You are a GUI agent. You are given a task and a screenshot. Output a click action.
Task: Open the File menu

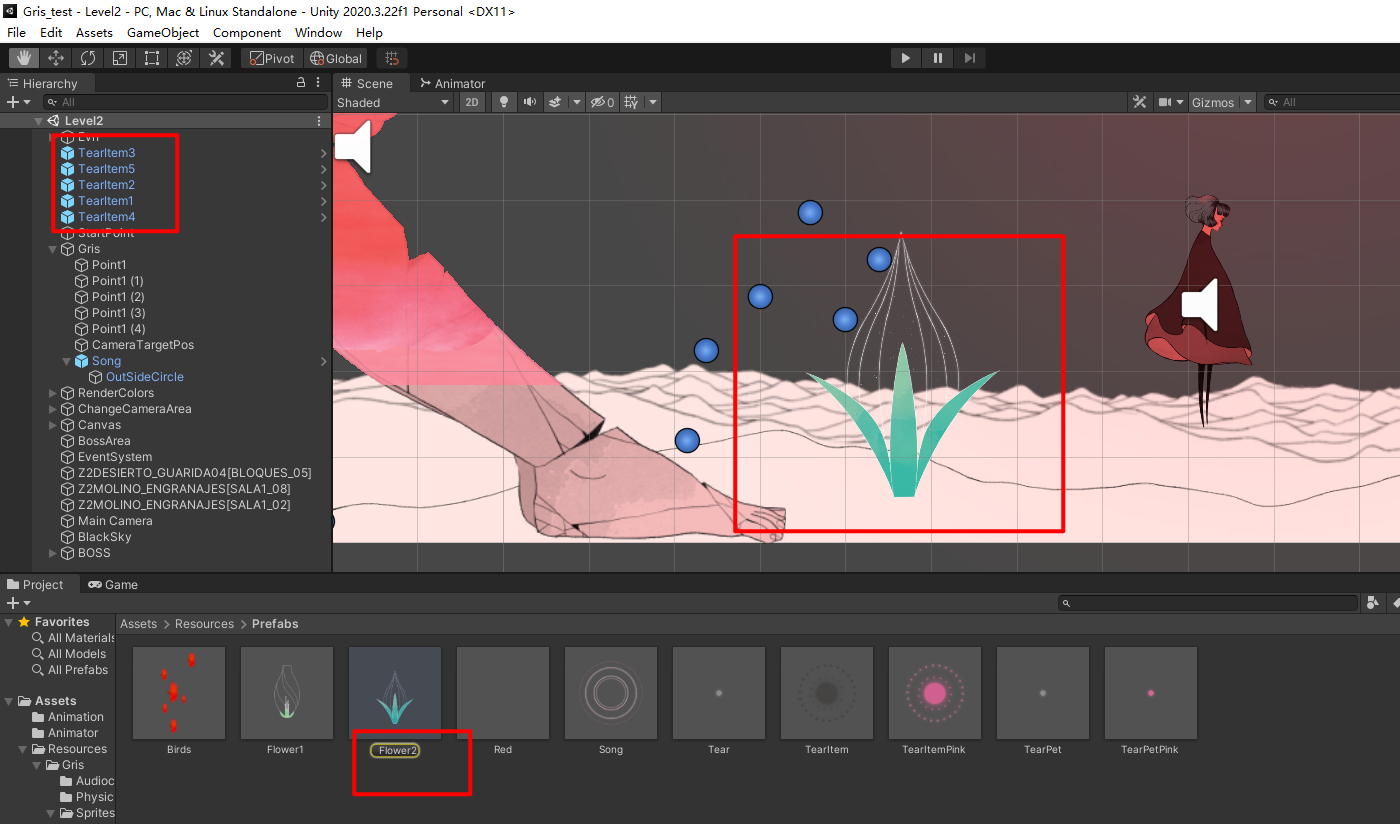16,33
